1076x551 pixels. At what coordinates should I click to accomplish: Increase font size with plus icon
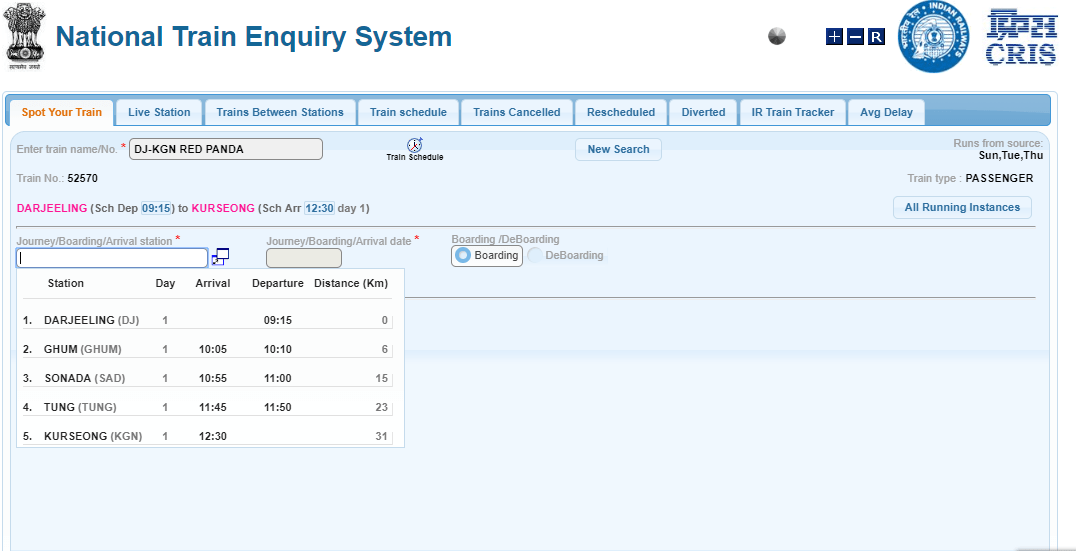coord(834,37)
